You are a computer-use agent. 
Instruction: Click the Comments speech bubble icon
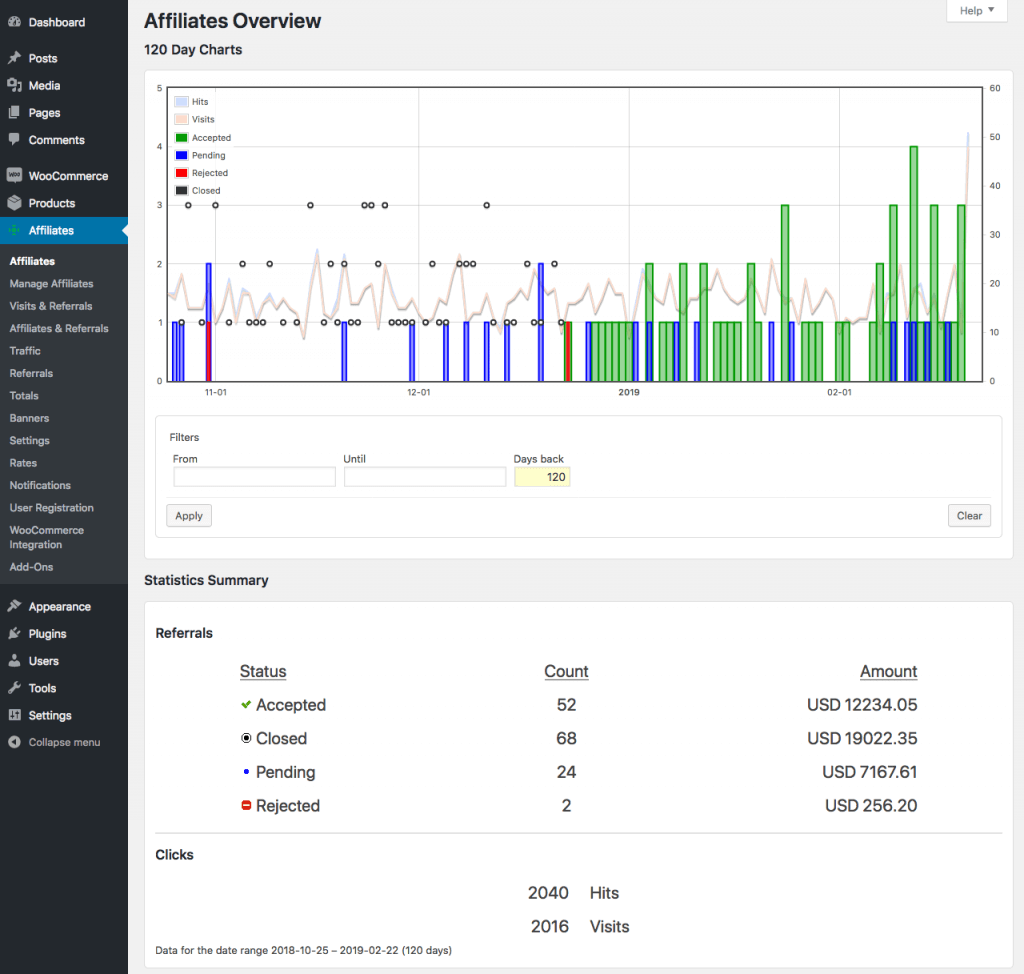(x=14, y=139)
